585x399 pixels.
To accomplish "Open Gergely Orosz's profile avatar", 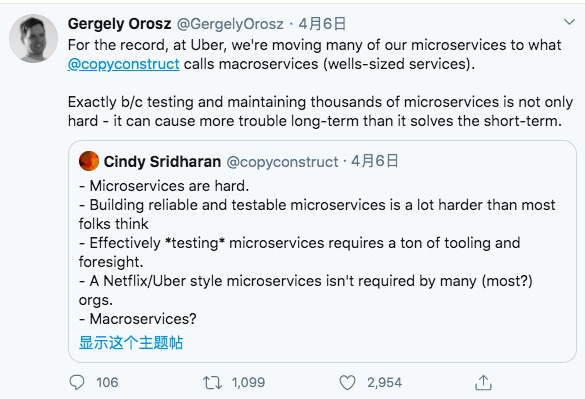I will point(34,39).
